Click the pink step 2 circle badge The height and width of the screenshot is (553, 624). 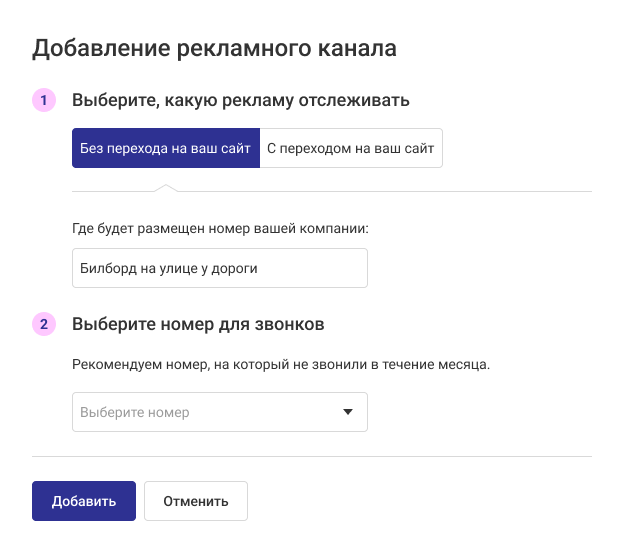point(44,324)
